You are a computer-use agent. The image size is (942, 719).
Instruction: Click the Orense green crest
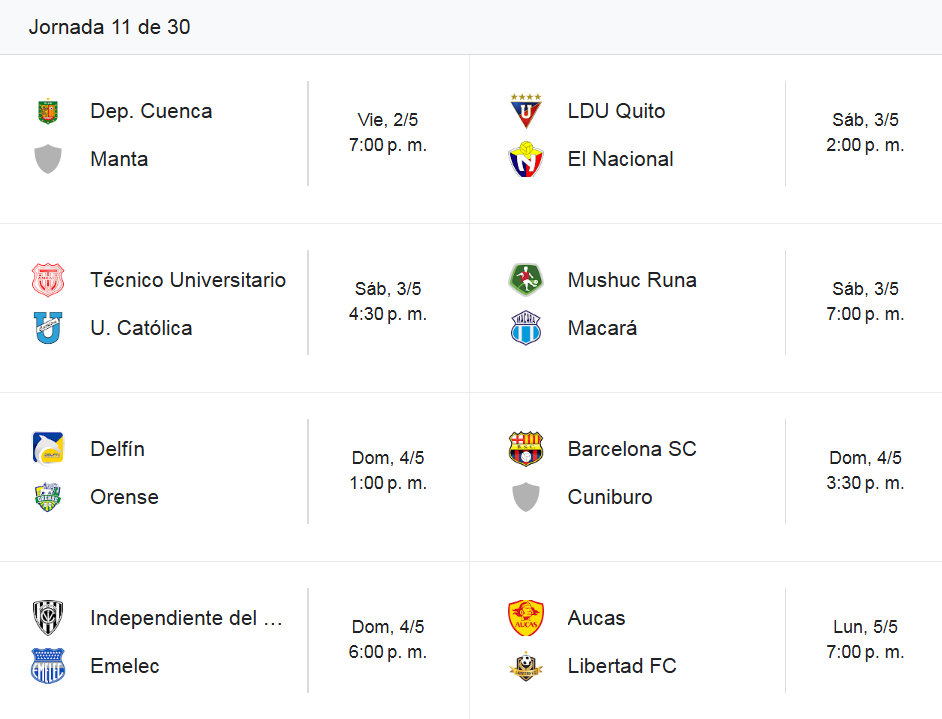(48, 497)
